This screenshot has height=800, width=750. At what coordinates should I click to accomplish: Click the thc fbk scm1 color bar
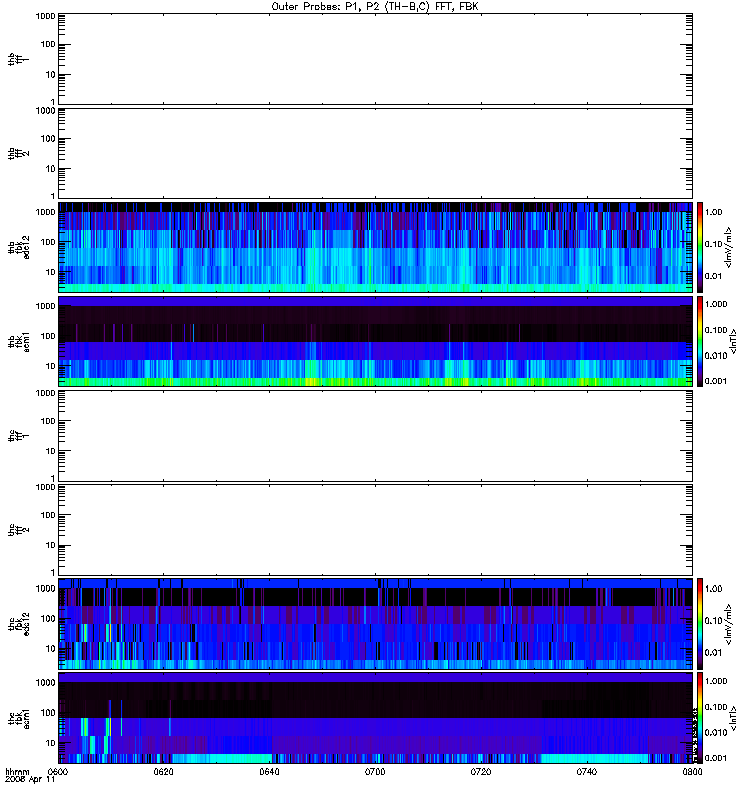(x=700, y=718)
